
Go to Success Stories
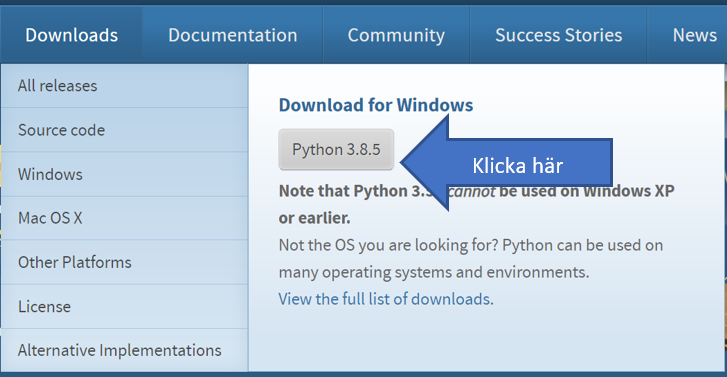(558, 35)
